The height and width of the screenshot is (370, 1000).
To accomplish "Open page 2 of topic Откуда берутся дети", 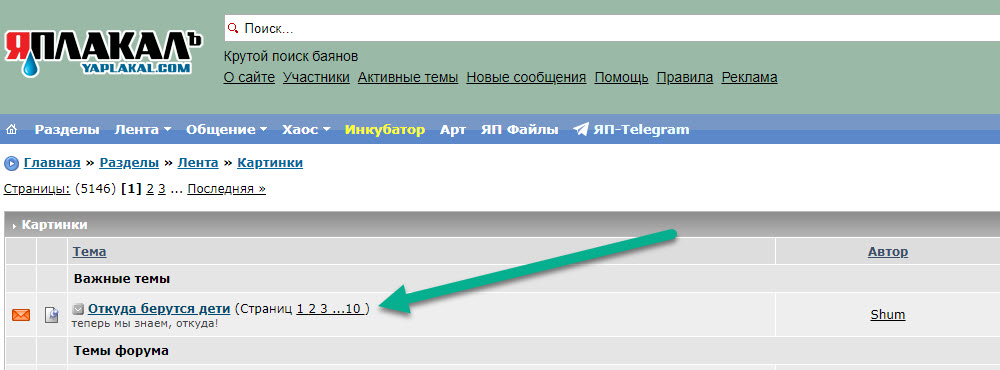I will click(312, 309).
